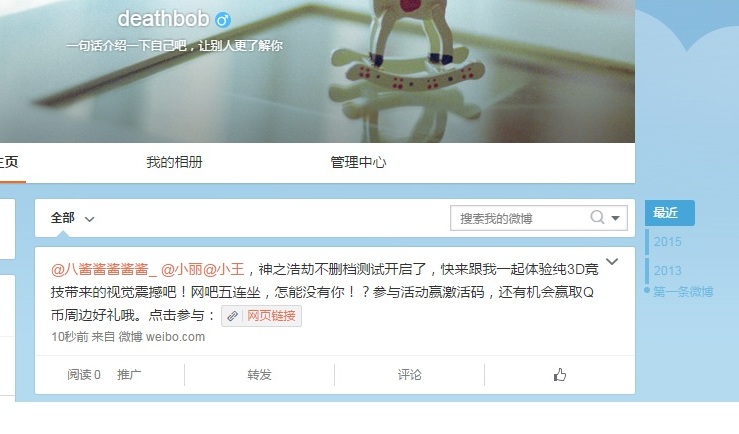Switch to 我的相册 tab
This screenshot has width=739, height=434.
pos(174,162)
